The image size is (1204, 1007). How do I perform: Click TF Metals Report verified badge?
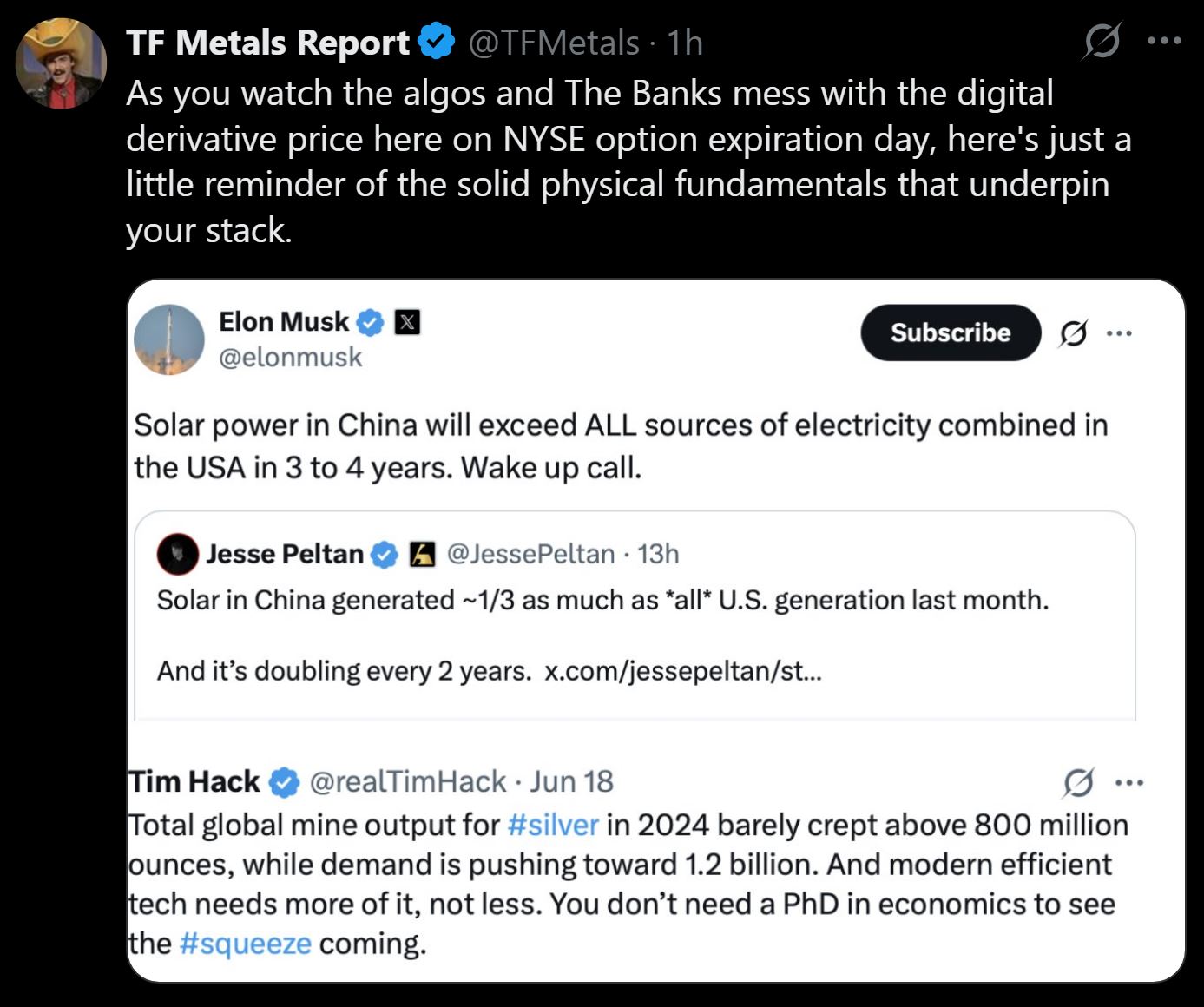click(437, 42)
